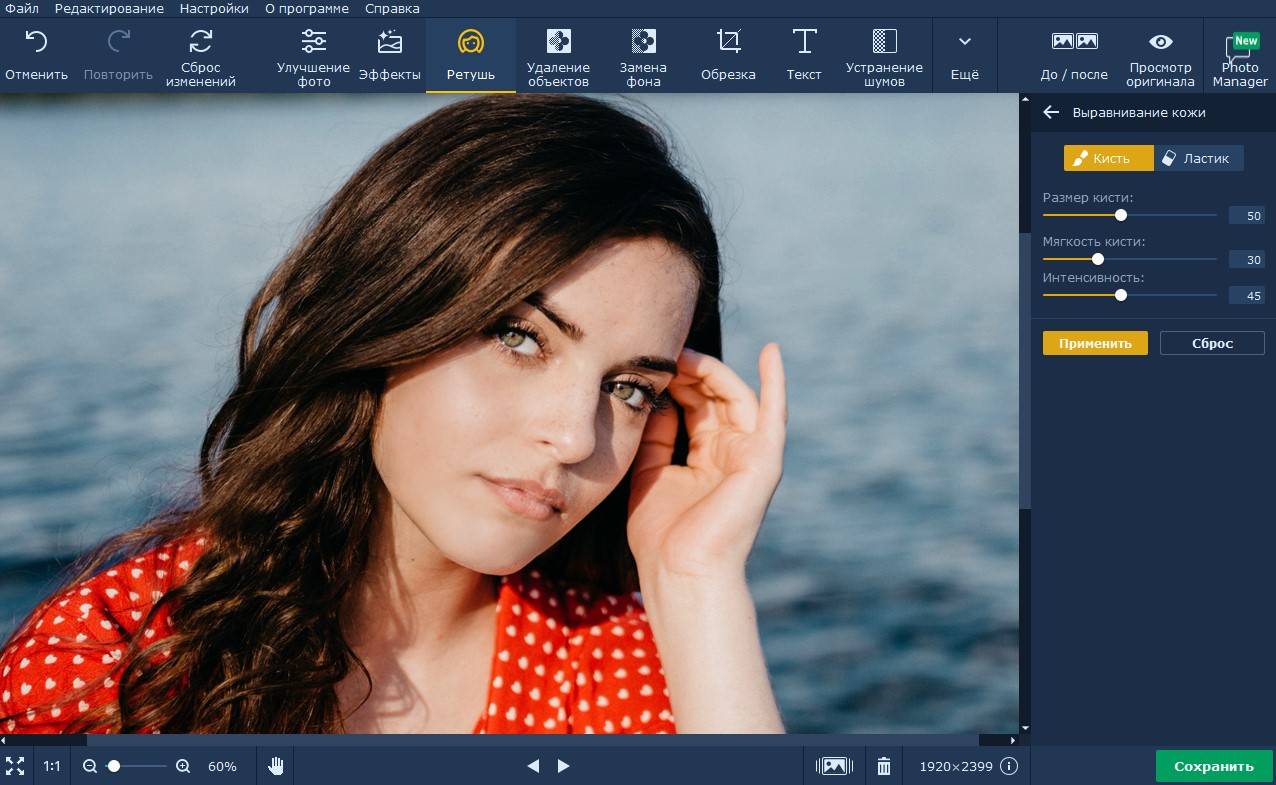Screen dimensions: 1276x785
Task: Open the О программе menu
Action: pos(307,8)
